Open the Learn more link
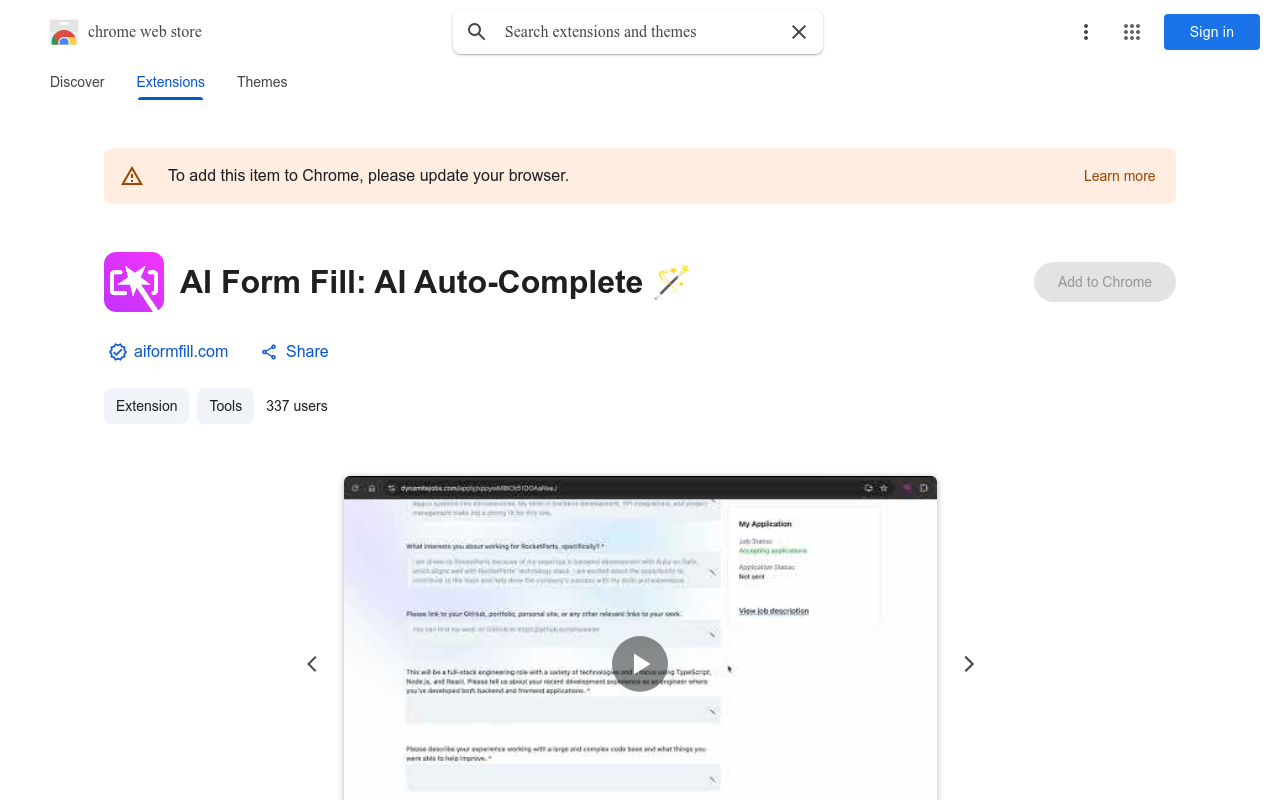Image resolution: width=1280 pixels, height=800 pixels. [1119, 176]
